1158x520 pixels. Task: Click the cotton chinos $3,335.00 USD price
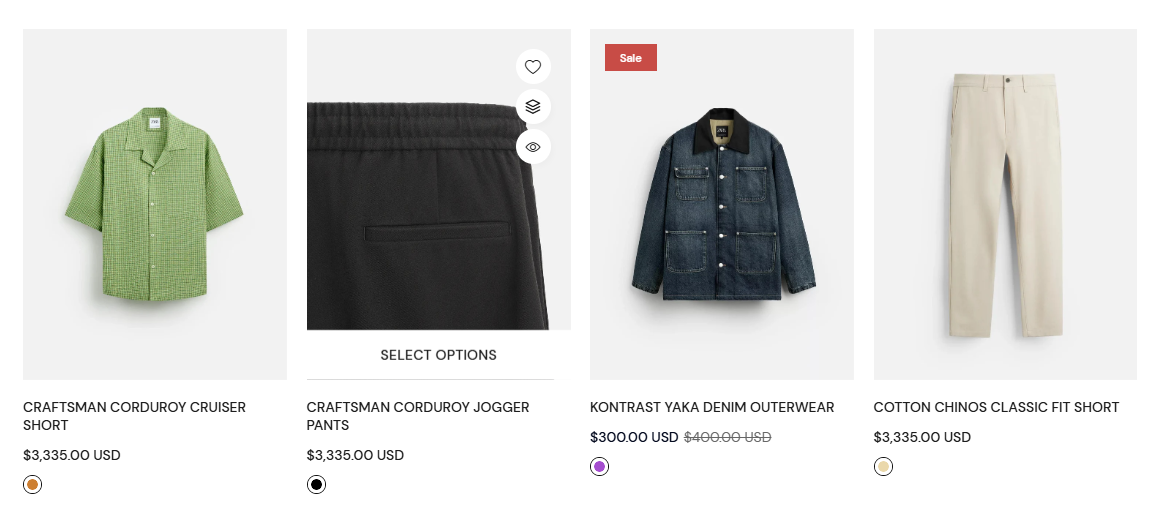[x=922, y=437]
